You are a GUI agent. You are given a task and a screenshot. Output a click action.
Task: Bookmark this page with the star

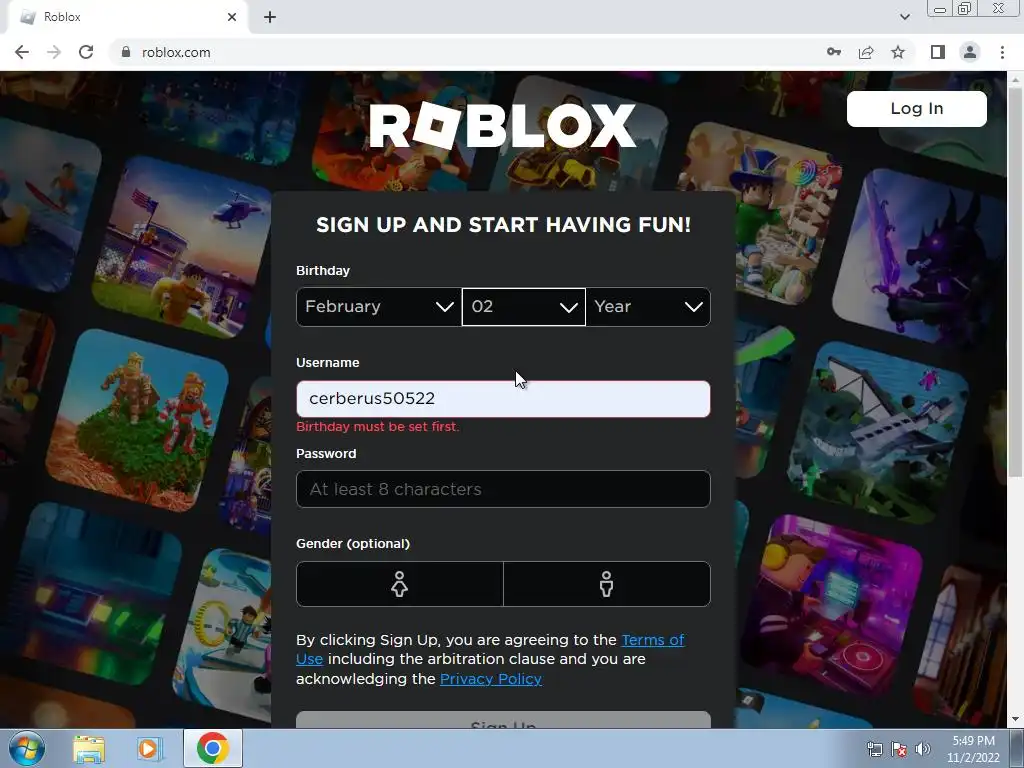tap(898, 52)
